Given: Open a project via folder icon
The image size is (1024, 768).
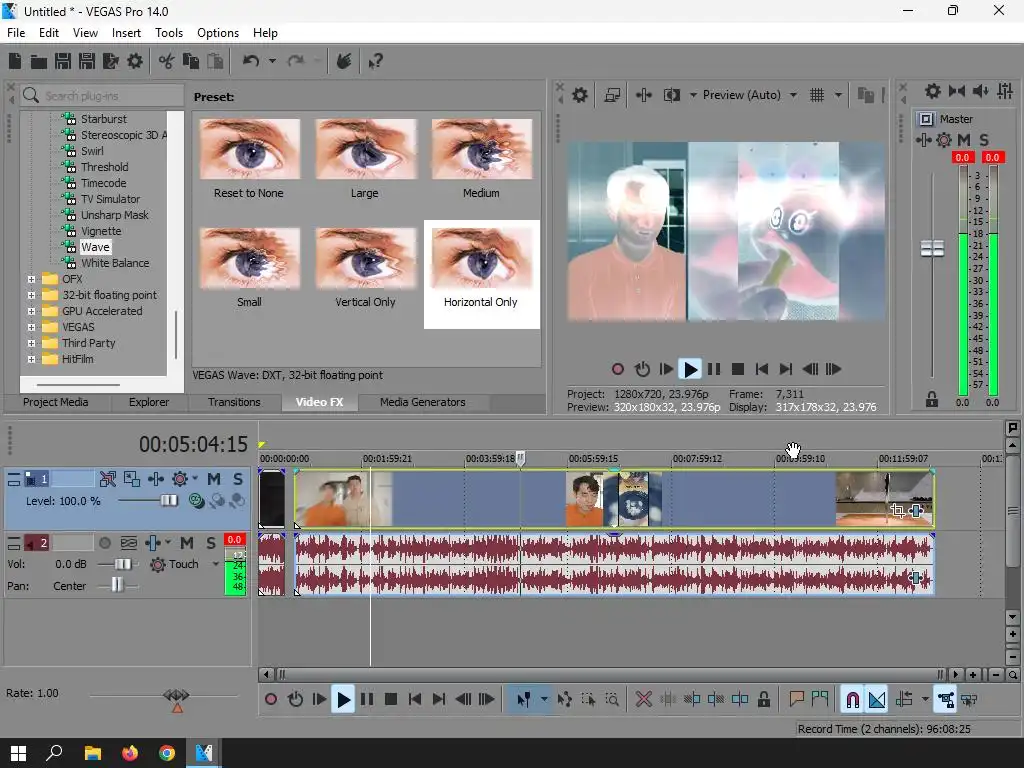Looking at the screenshot, I should click(39, 61).
